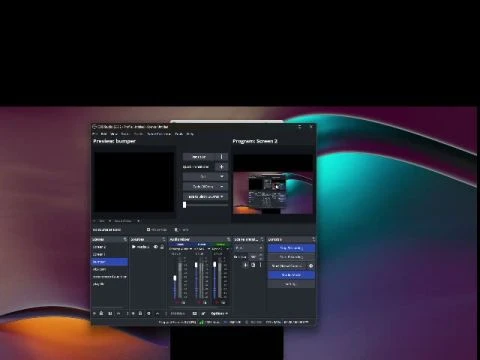Move scene up with arrow icon
Viewport: 480px width, 360px height.
click(118, 314)
